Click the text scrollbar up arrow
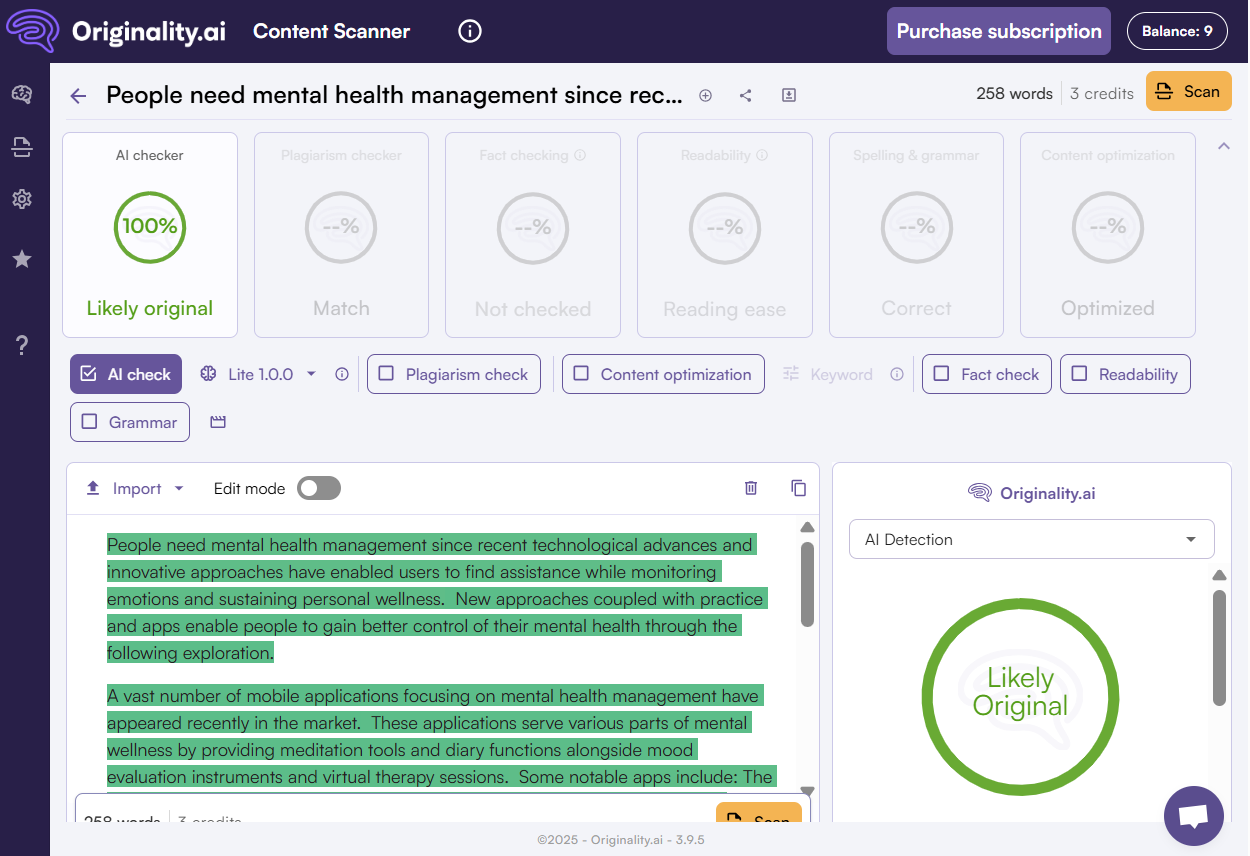Screen dimensions: 1250x856 tap(807, 527)
